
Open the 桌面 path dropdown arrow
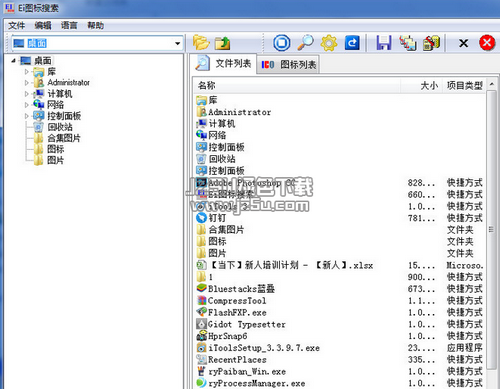pos(178,43)
